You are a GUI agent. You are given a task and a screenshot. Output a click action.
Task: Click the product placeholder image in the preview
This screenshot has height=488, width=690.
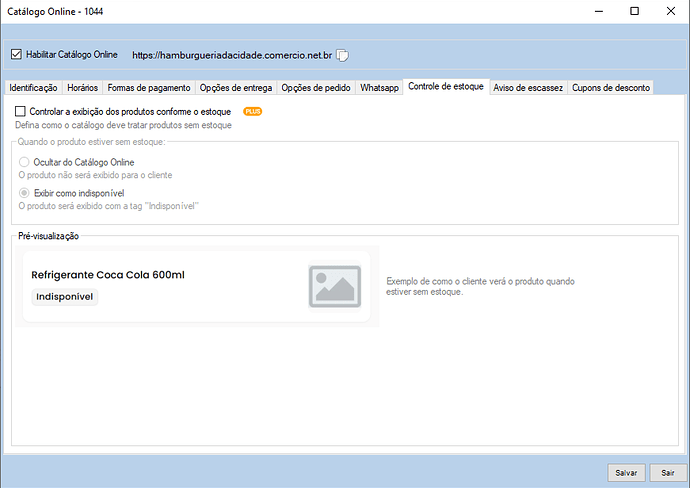click(335, 286)
